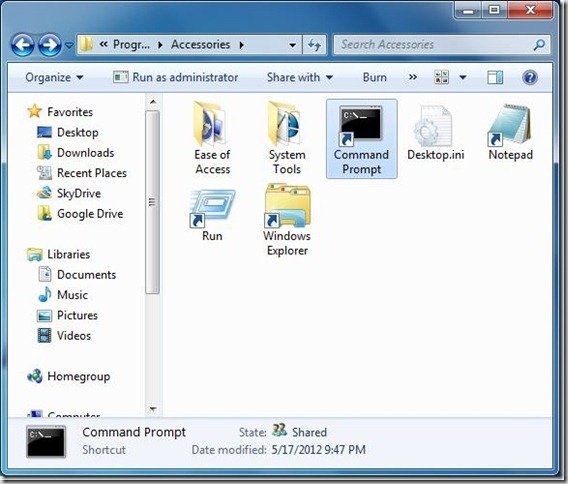This screenshot has height=484, width=568.
Task: Select the Command Prompt shortcut icon
Action: point(361,138)
